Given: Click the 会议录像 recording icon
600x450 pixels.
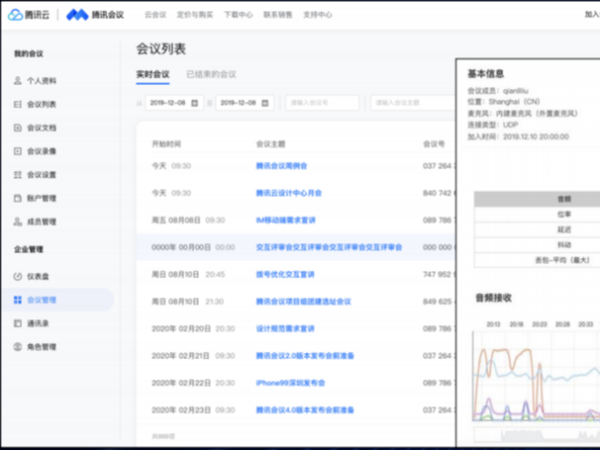Looking at the screenshot, I should (x=17, y=151).
